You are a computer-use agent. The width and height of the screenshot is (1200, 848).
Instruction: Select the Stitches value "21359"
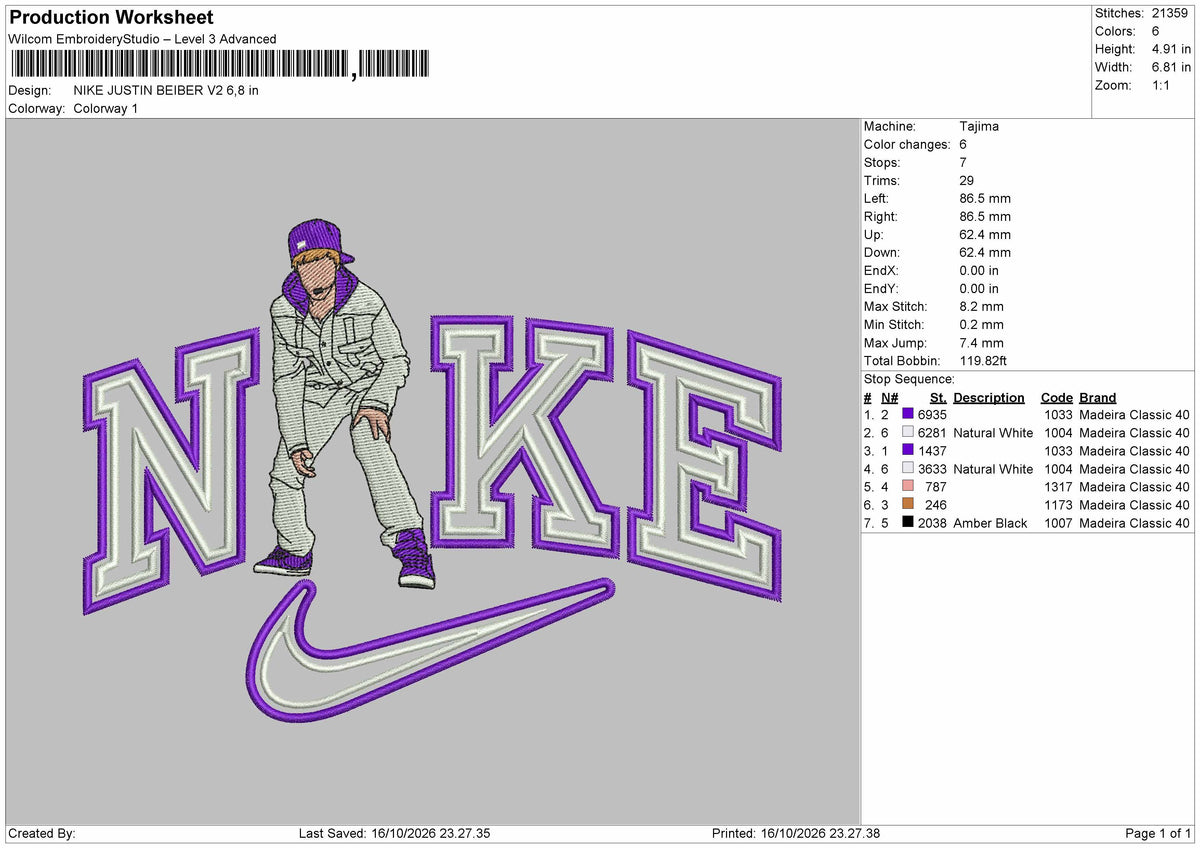click(1169, 13)
